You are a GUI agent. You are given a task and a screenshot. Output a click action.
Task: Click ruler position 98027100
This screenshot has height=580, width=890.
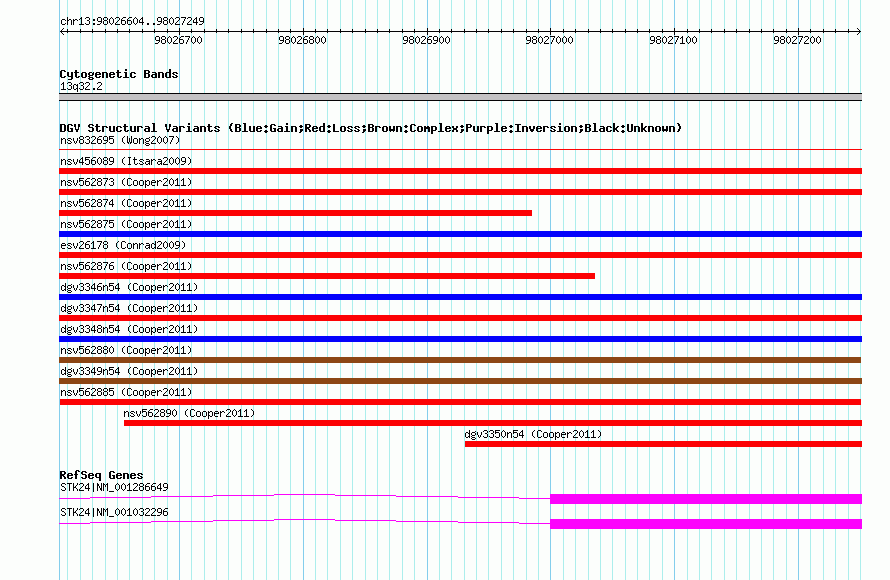[x=673, y=40]
